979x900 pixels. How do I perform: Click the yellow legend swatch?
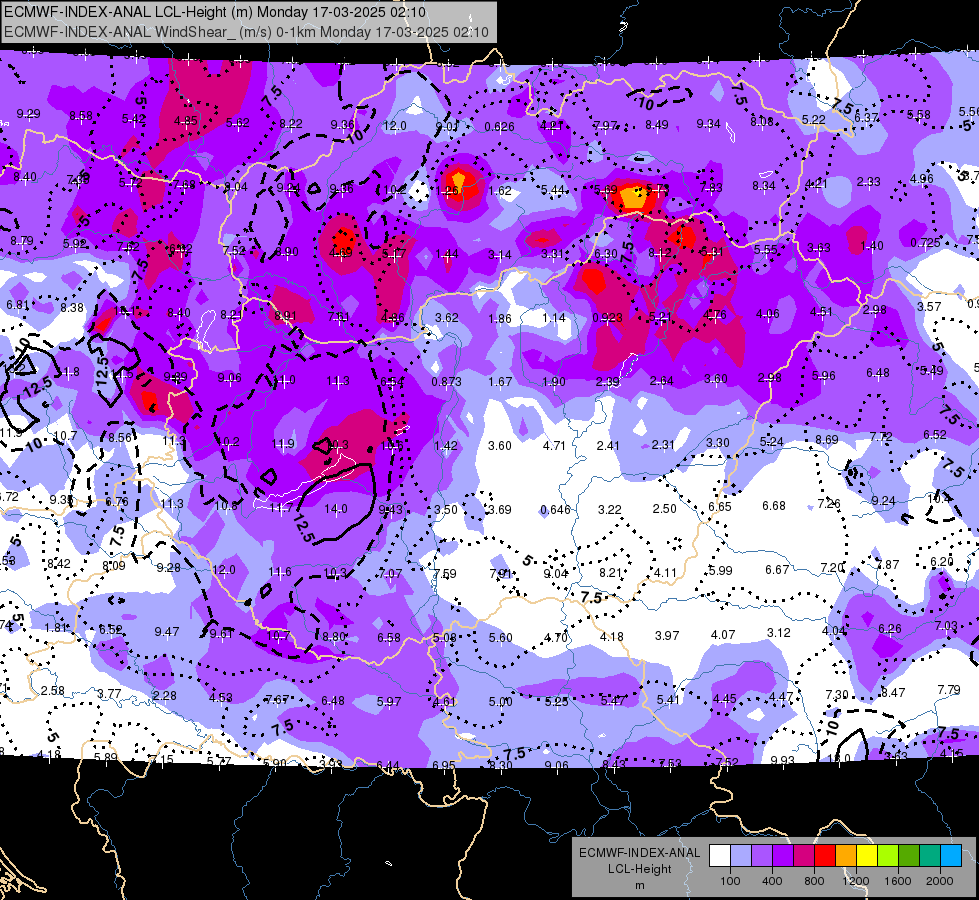[867, 856]
